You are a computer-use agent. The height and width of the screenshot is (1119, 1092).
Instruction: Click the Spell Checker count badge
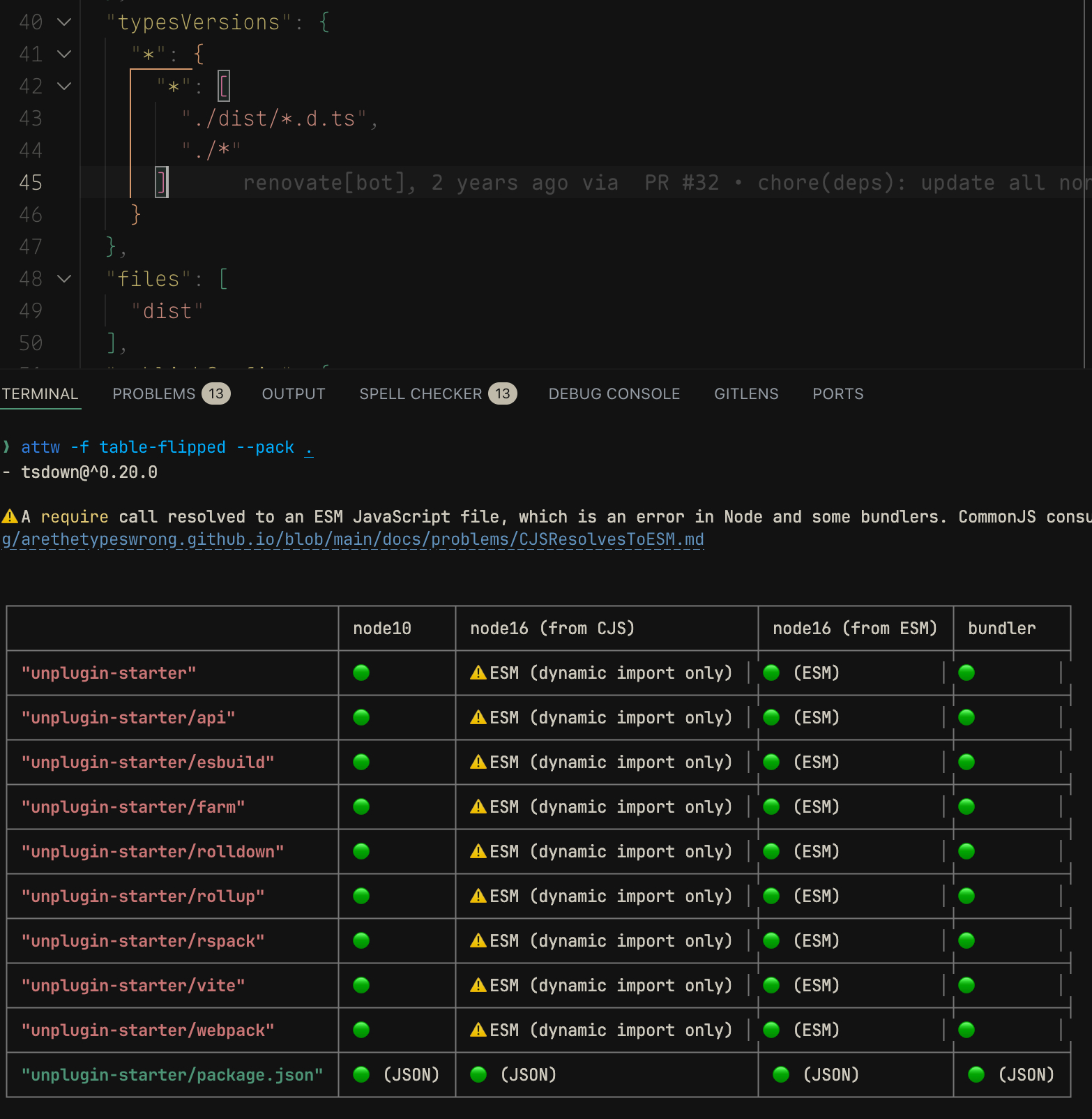pyautogui.click(x=503, y=394)
